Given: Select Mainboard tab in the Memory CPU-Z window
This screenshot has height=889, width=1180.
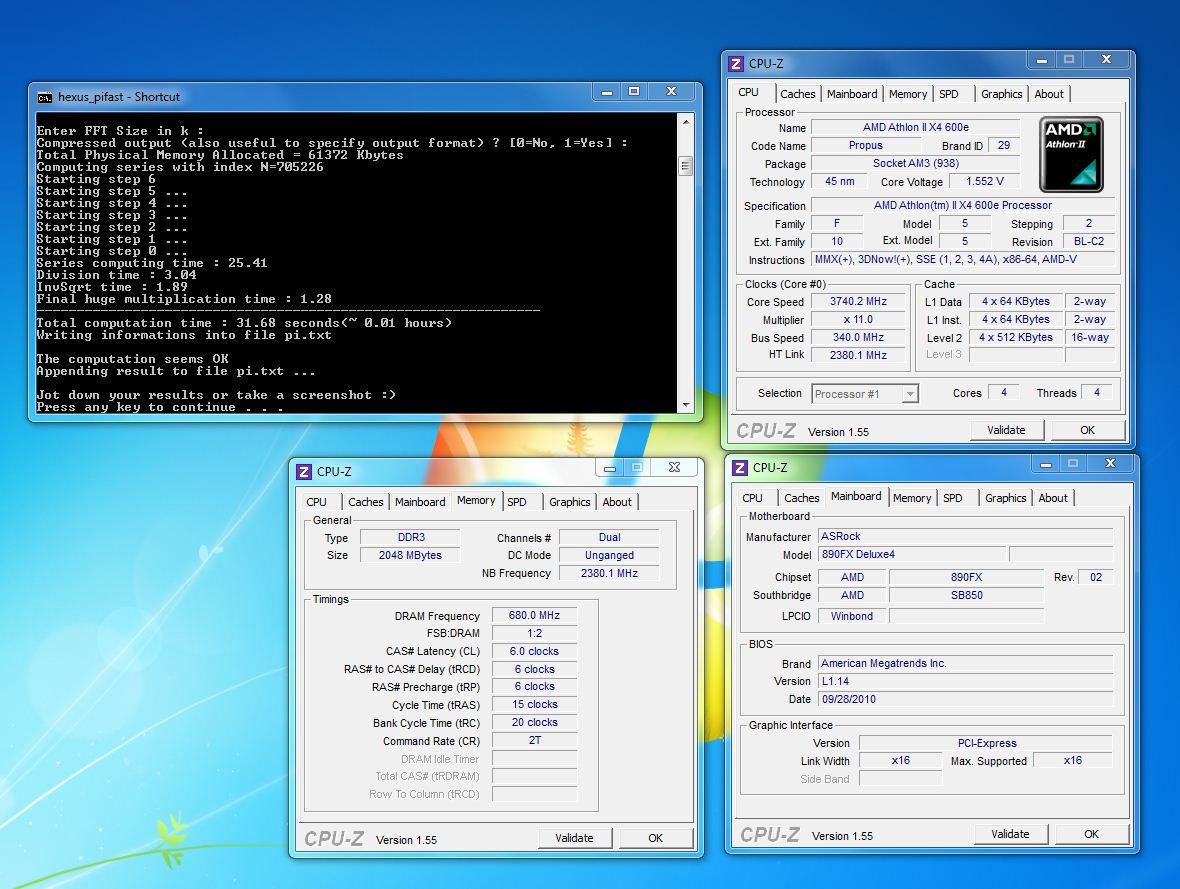Looking at the screenshot, I should [420, 502].
